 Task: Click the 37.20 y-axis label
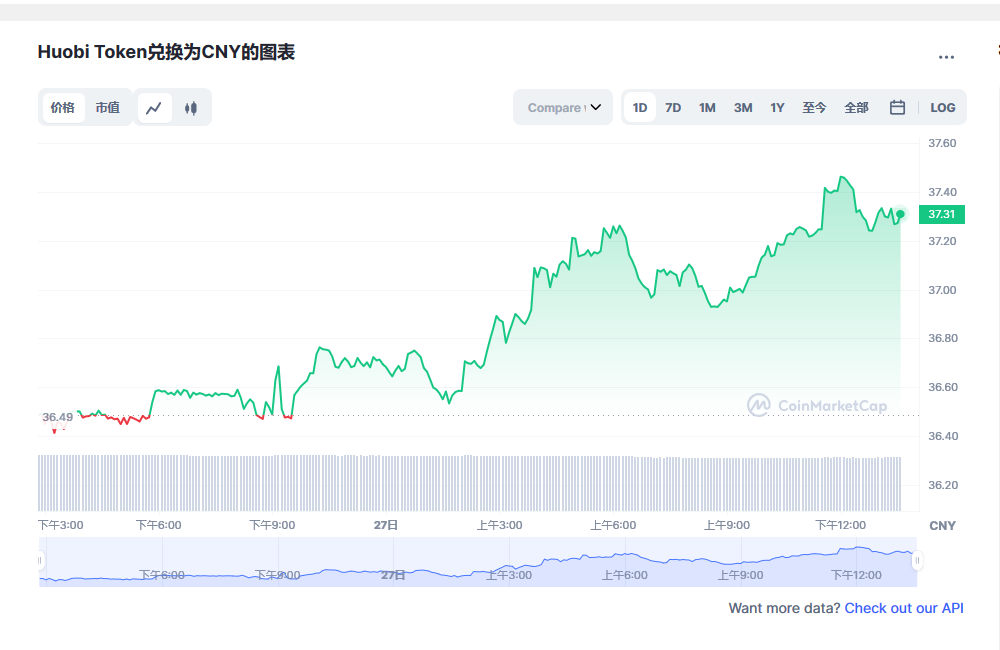click(x=942, y=241)
